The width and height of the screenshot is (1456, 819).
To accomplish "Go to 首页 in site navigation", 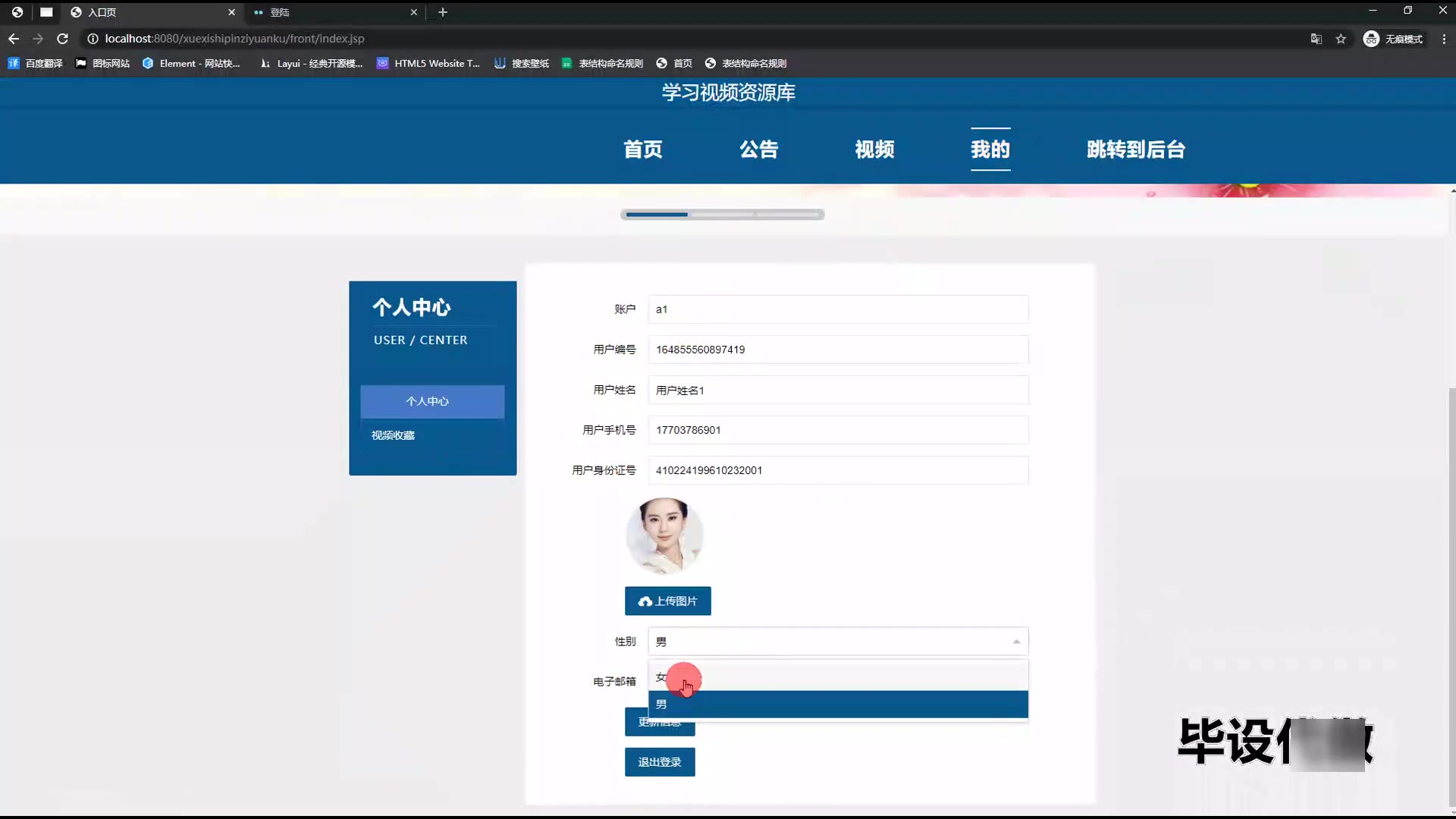I will click(x=643, y=149).
